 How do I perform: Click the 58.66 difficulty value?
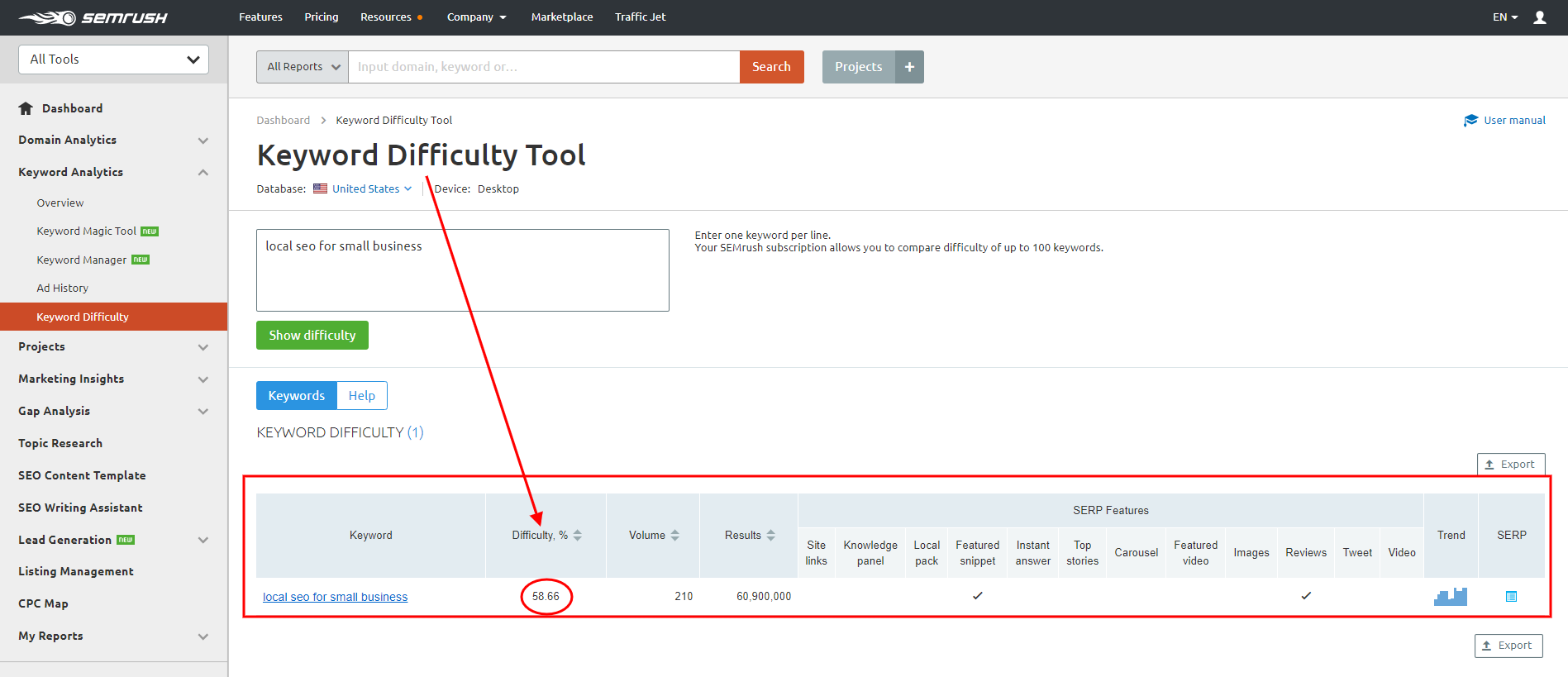[x=546, y=596]
